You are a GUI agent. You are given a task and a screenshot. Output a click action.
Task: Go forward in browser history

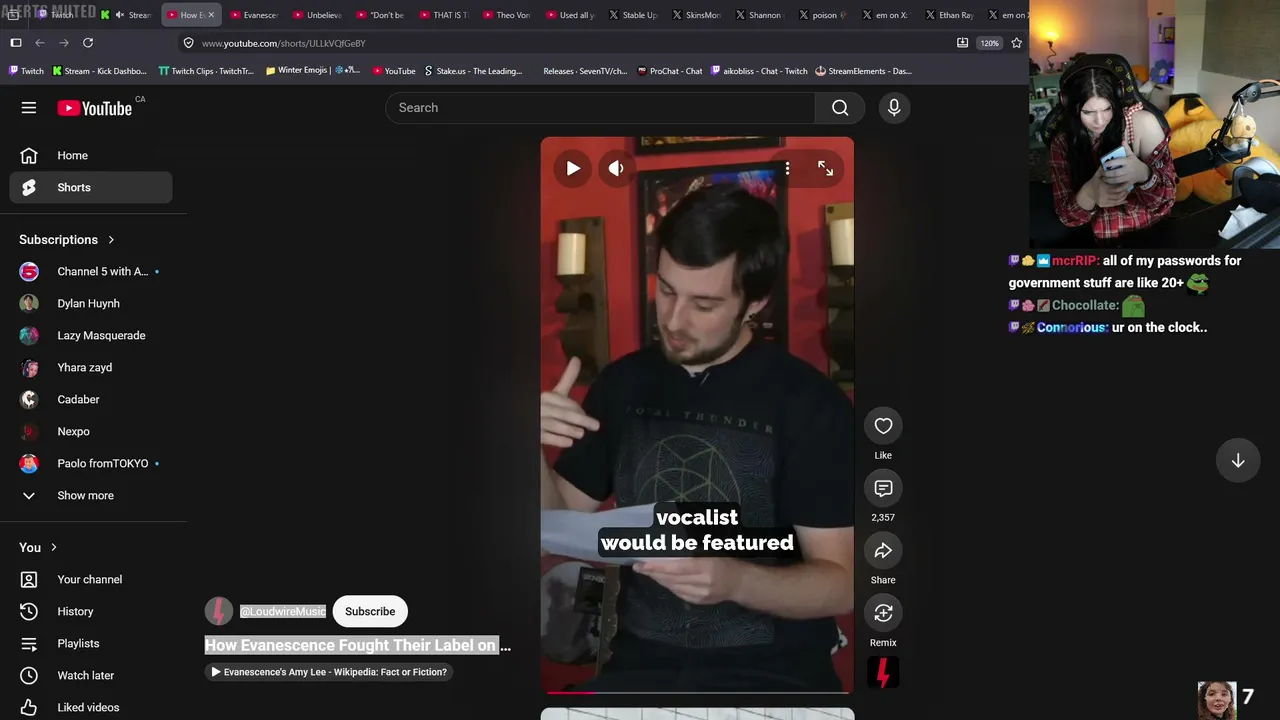pyautogui.click(x=64, y=43)
